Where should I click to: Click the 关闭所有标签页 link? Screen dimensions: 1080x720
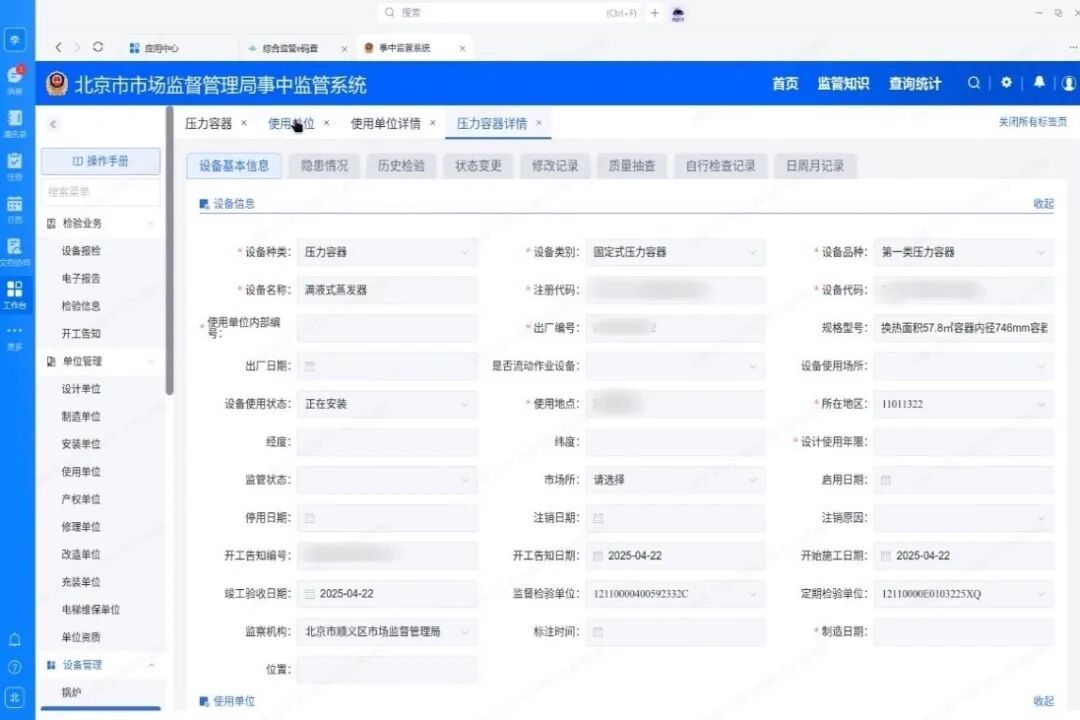[x=1032, y=122]
